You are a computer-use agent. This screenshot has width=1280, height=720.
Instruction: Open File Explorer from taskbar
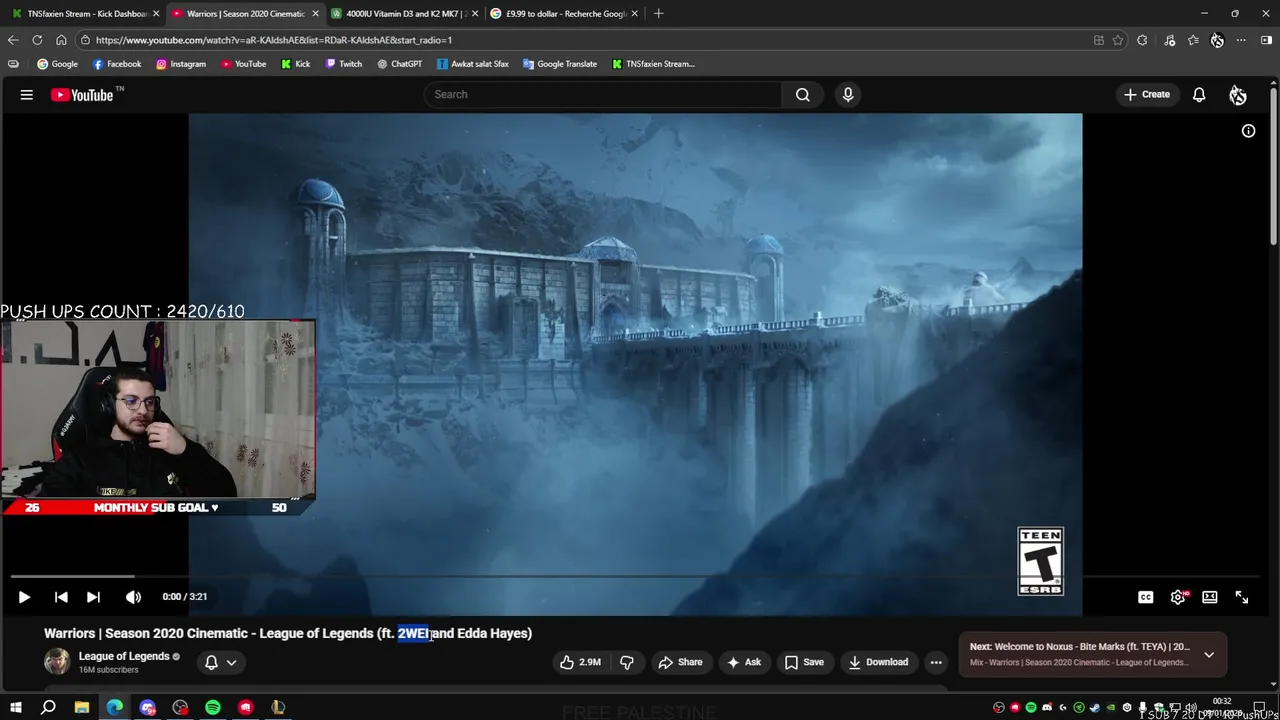[x=82, y=707]
